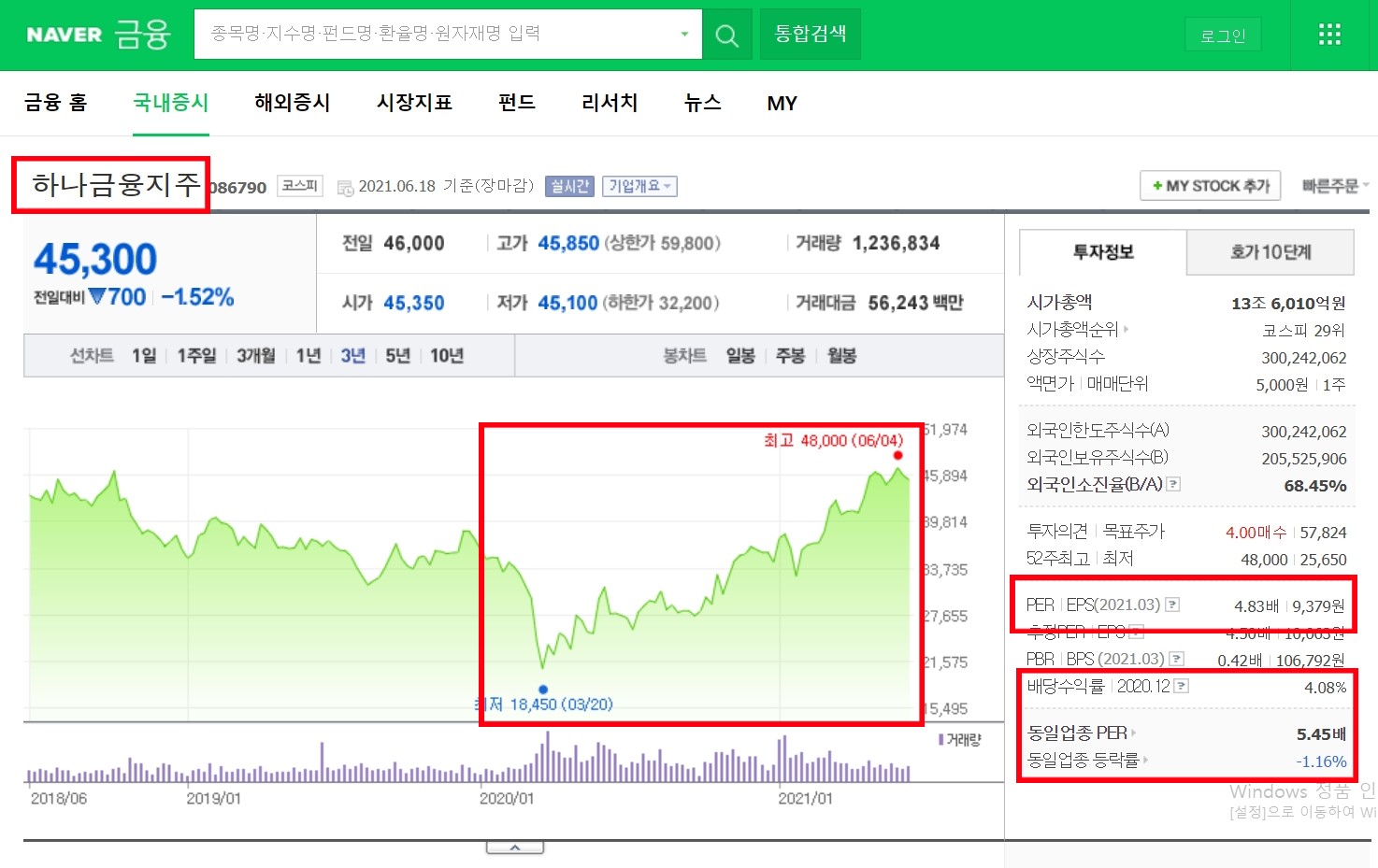The height and width of the screenshot is (868, 1378).
Task: Switch chart to 봉차트 candlestick mode
Action: click(x=683, y=355)
